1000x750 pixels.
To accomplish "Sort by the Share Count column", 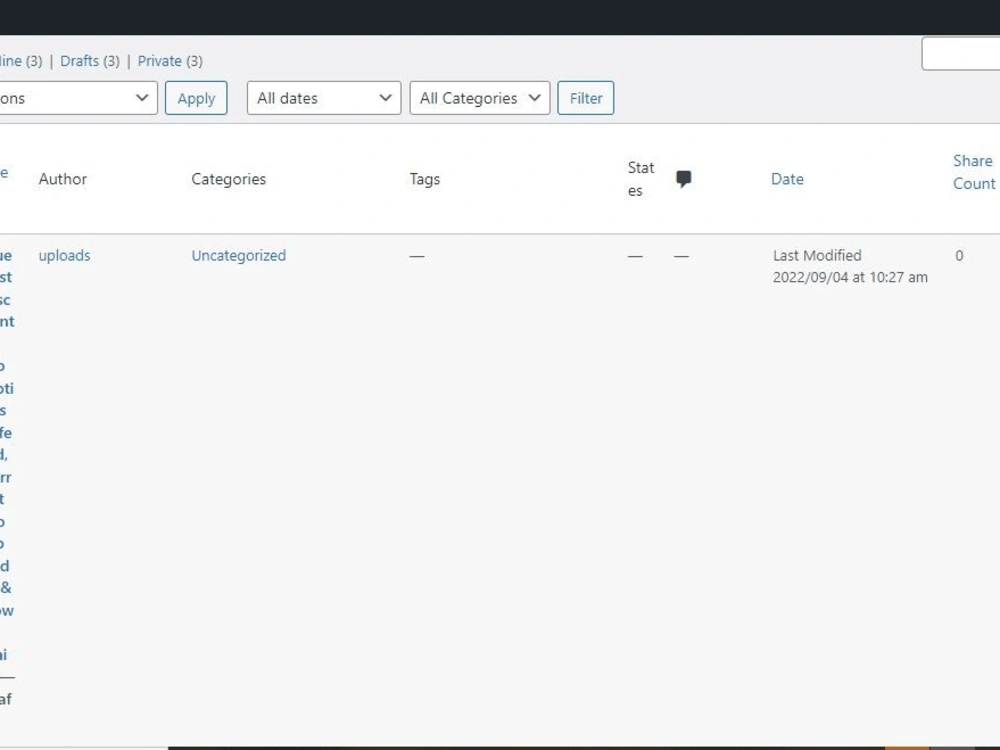I will coord(974,172).
